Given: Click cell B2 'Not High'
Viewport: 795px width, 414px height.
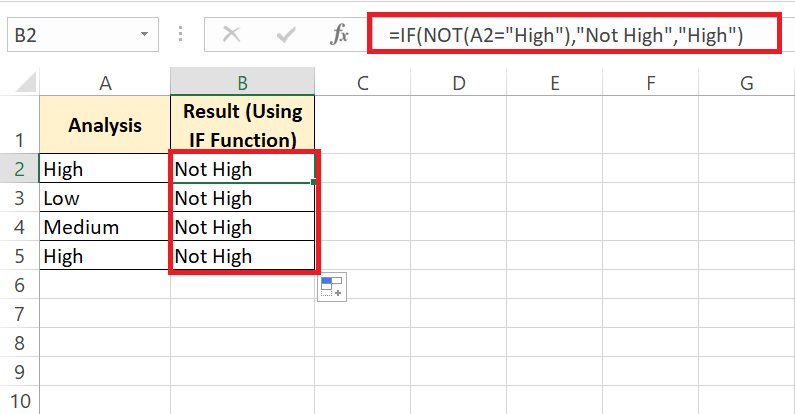Looking at the screenshot, I should pyautogui.click(x=242, y=169).
